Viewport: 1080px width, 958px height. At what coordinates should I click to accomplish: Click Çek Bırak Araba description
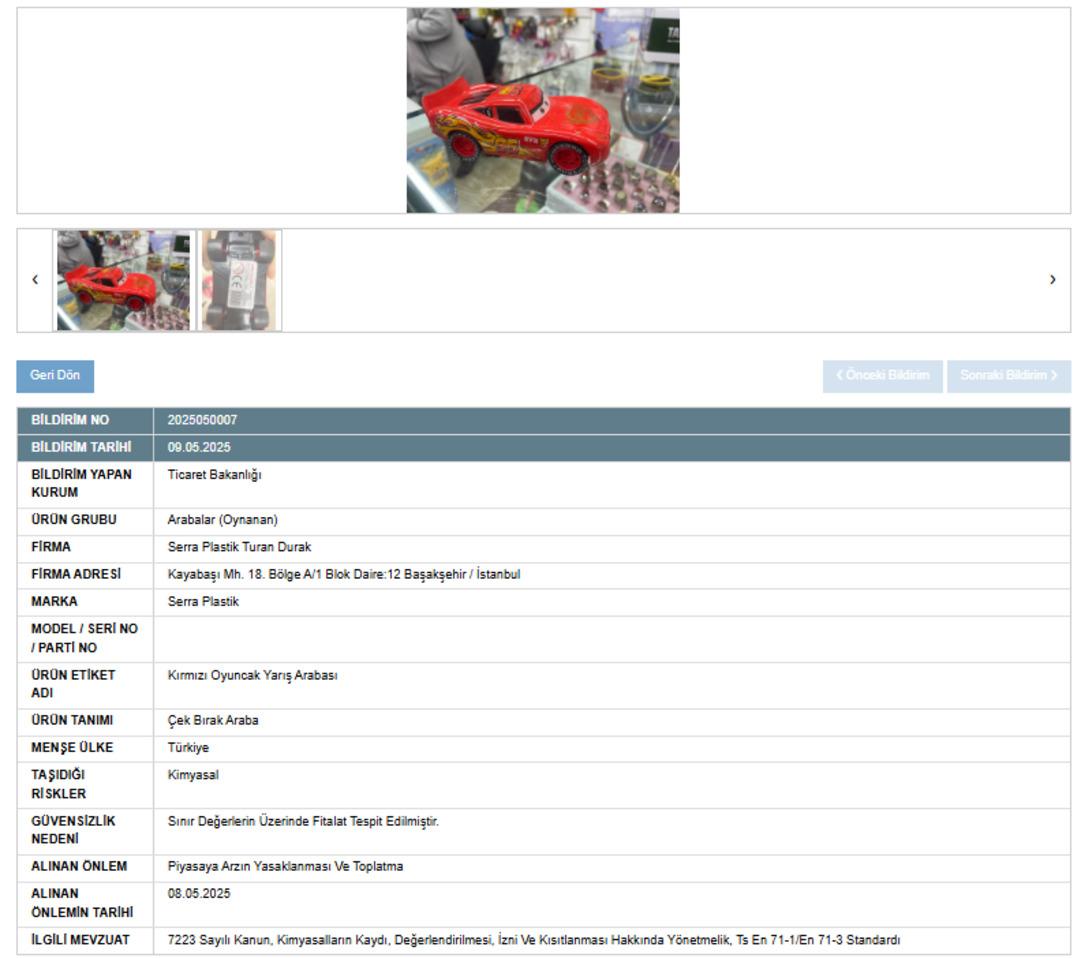pyautogui.click(x=213, y=720)
